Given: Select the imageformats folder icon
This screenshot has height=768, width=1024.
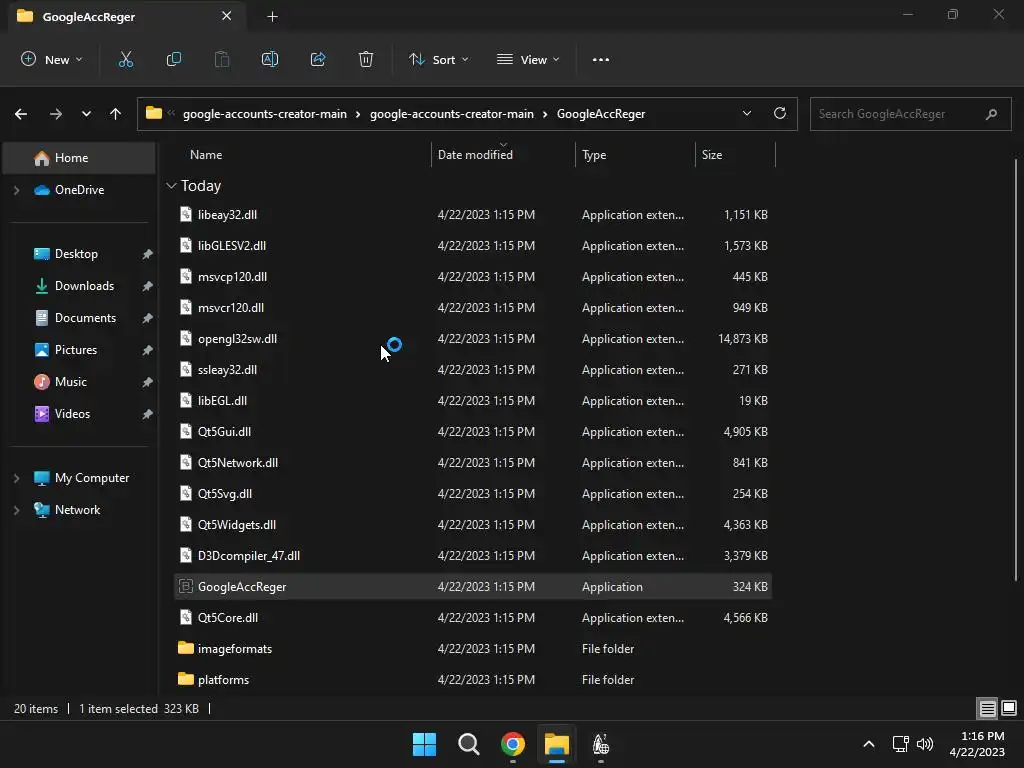Looking at the screenshot, I should [x=185, y=648].
